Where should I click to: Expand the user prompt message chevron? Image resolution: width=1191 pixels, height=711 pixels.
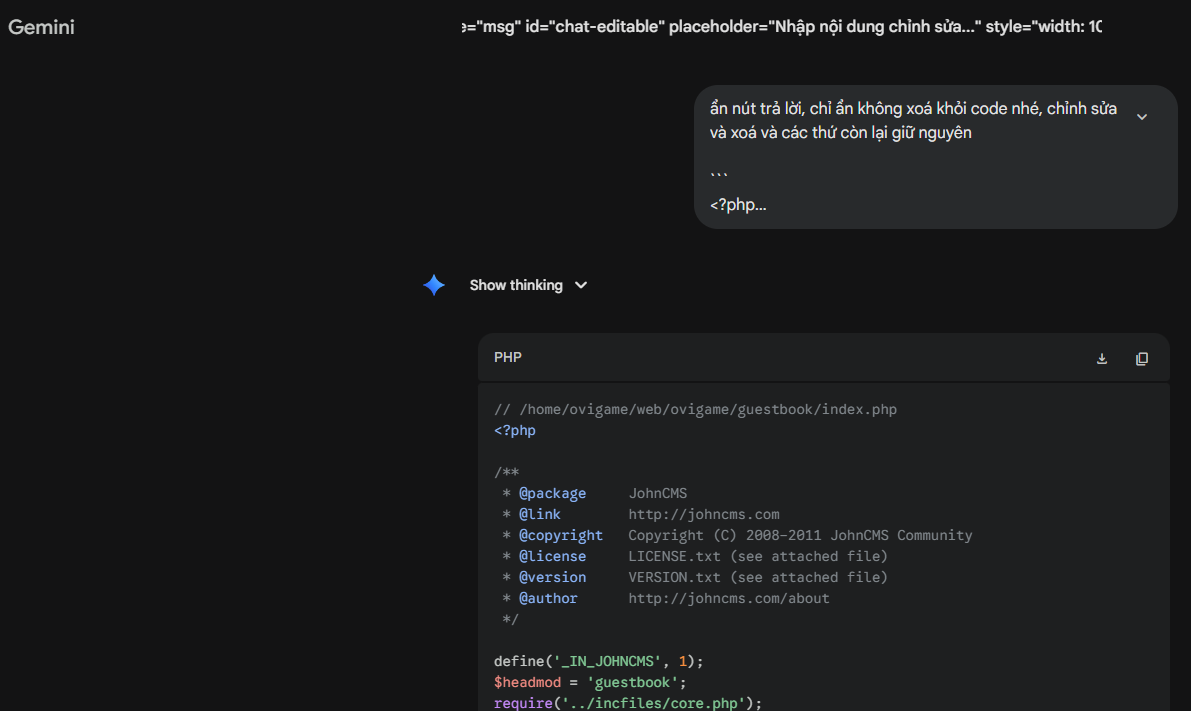[1142, 117]
